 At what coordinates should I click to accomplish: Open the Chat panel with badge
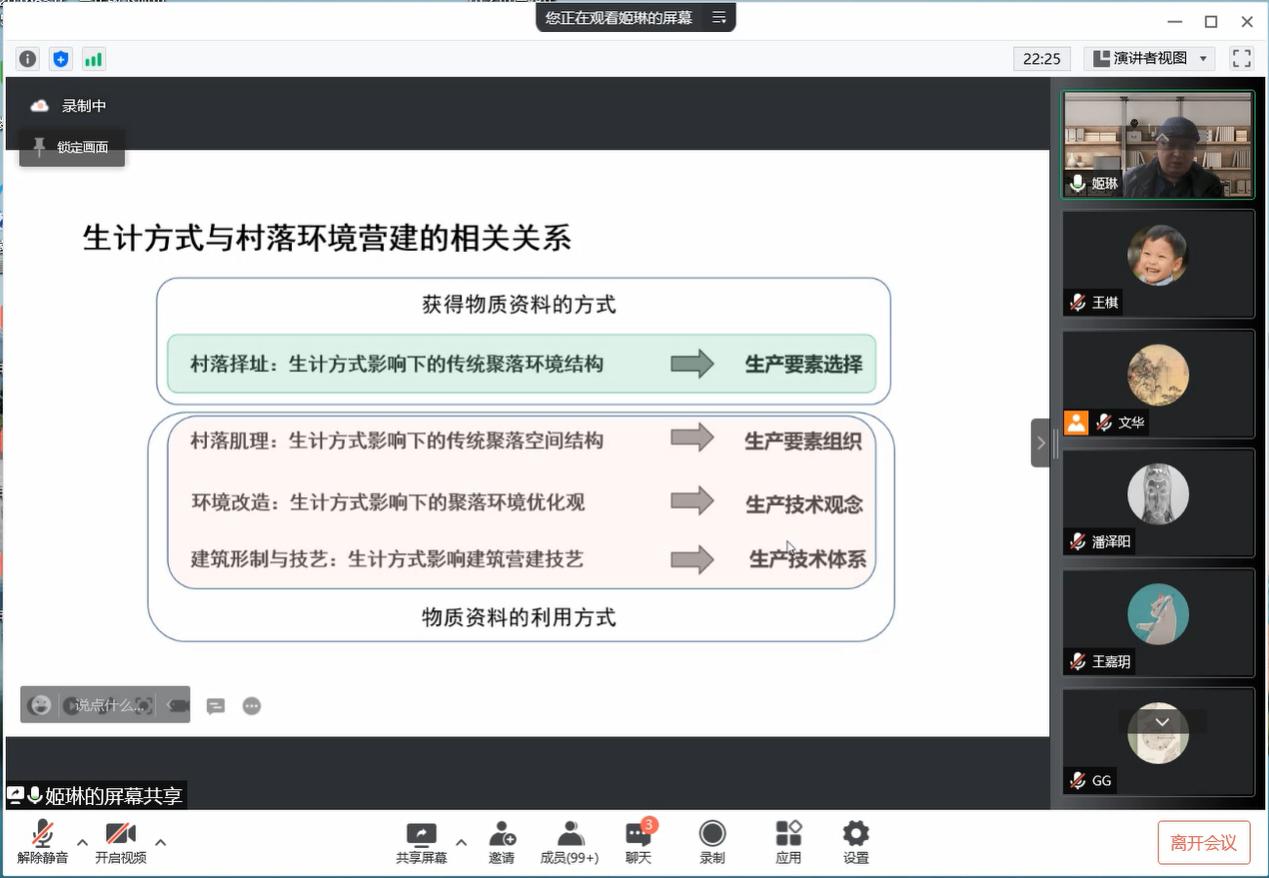coord(638,842)
